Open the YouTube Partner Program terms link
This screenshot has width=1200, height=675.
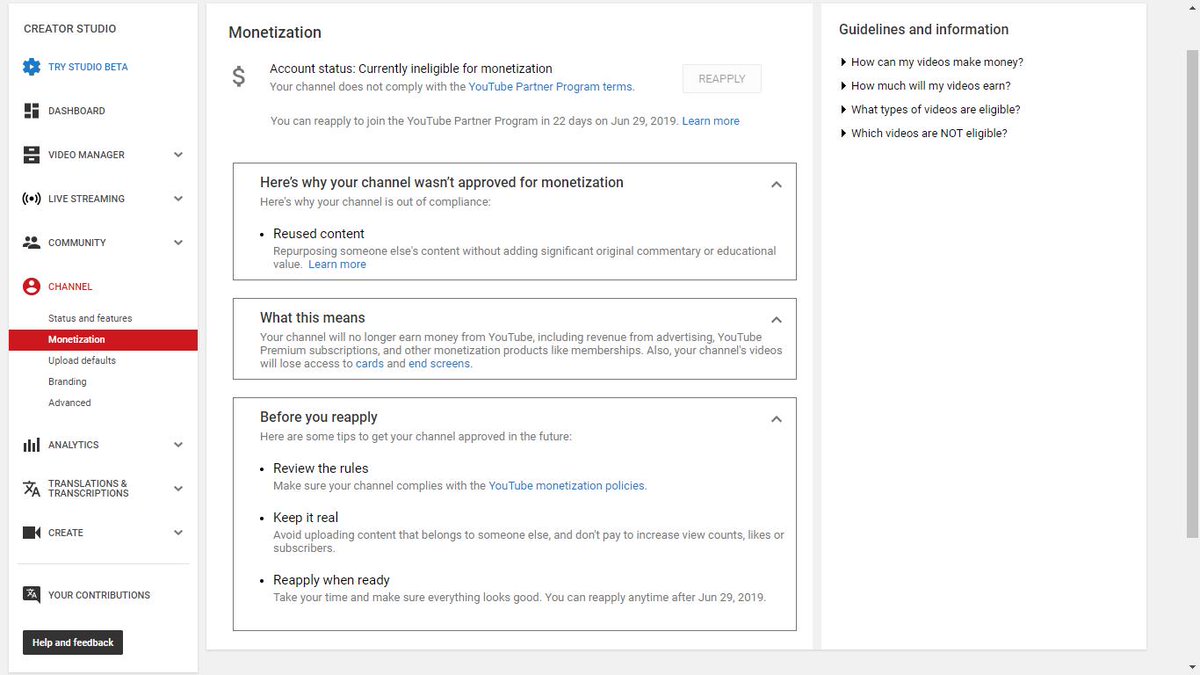click(x=550, y=87)
